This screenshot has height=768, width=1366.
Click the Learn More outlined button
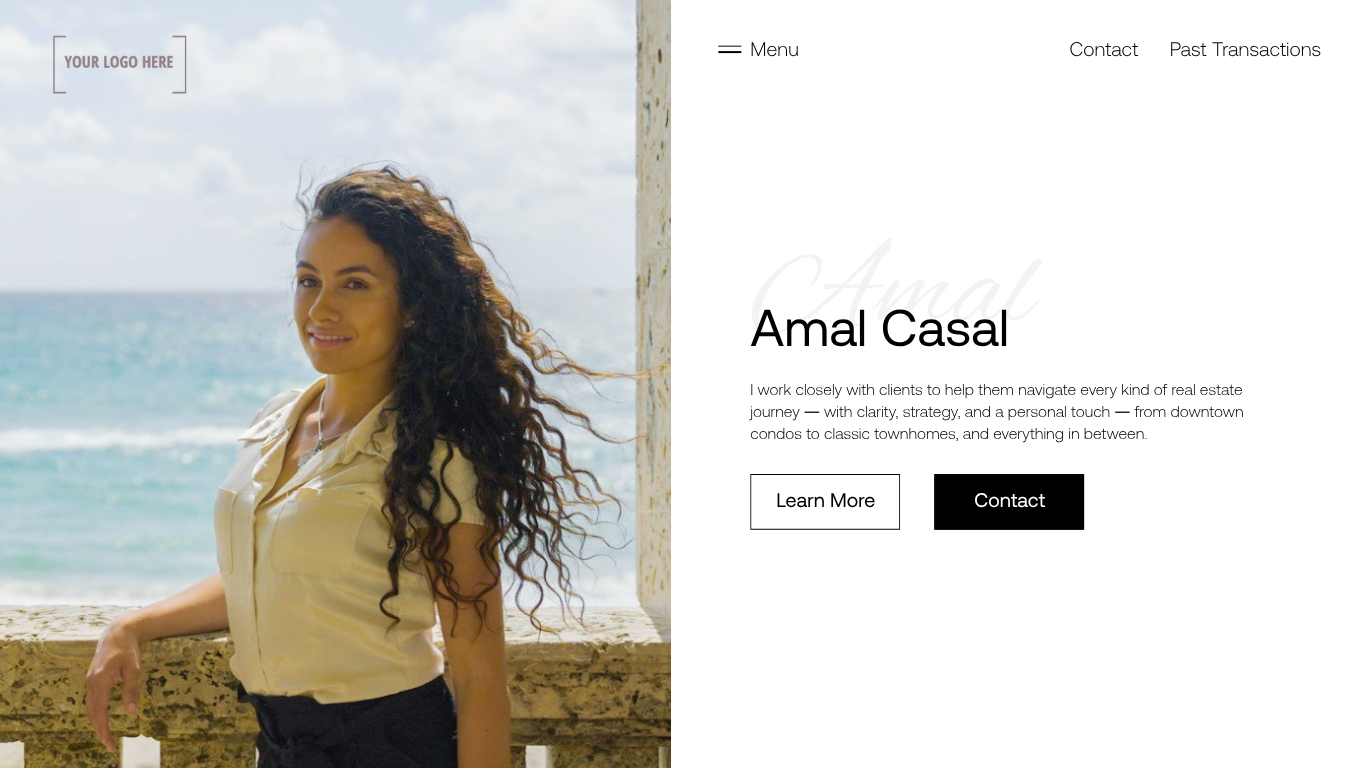(825, 502)
